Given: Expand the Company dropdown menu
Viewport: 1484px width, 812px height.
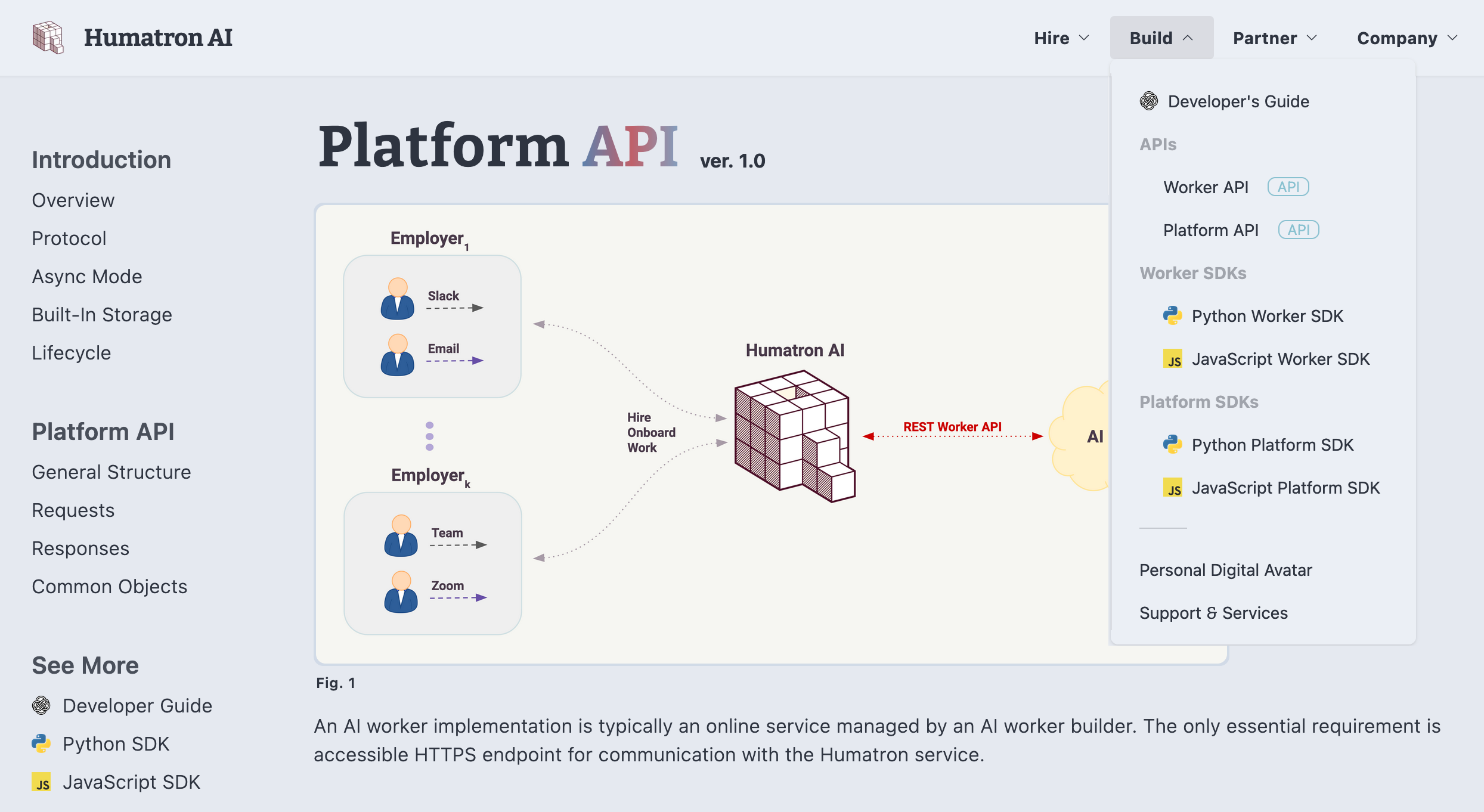Looking at the screenshot, I should (x=1406, y=37).
